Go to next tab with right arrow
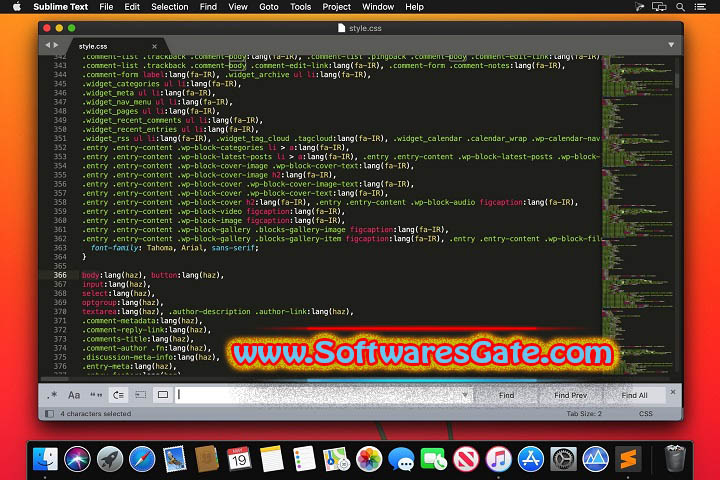720x480 pixels. click(56, 45)
